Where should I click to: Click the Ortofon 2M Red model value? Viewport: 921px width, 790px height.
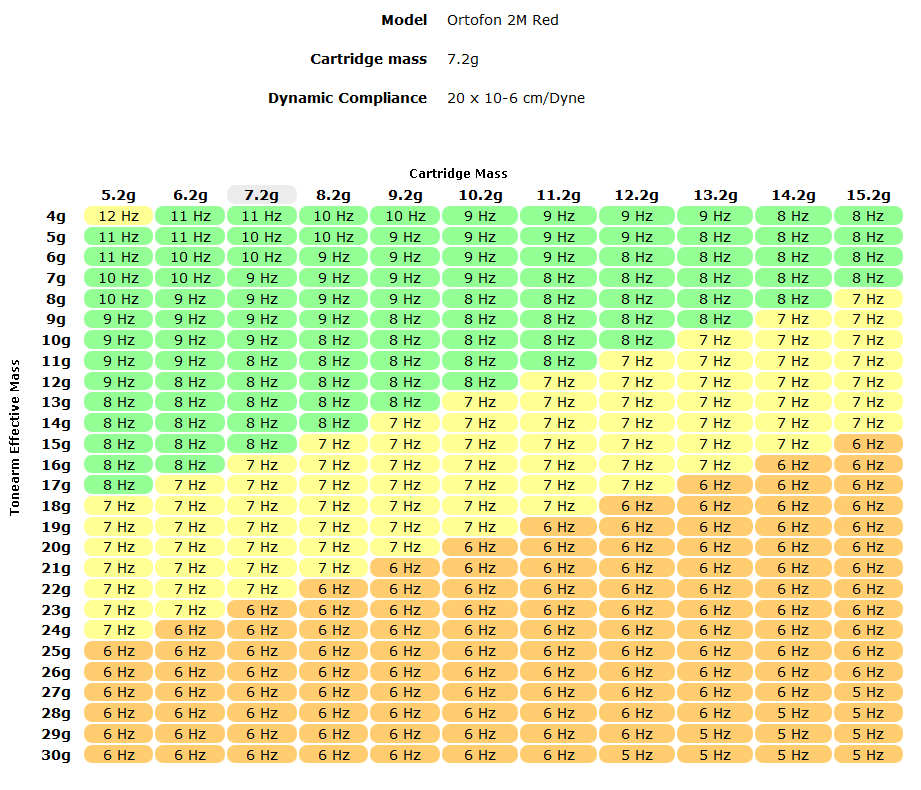(502, 20)
